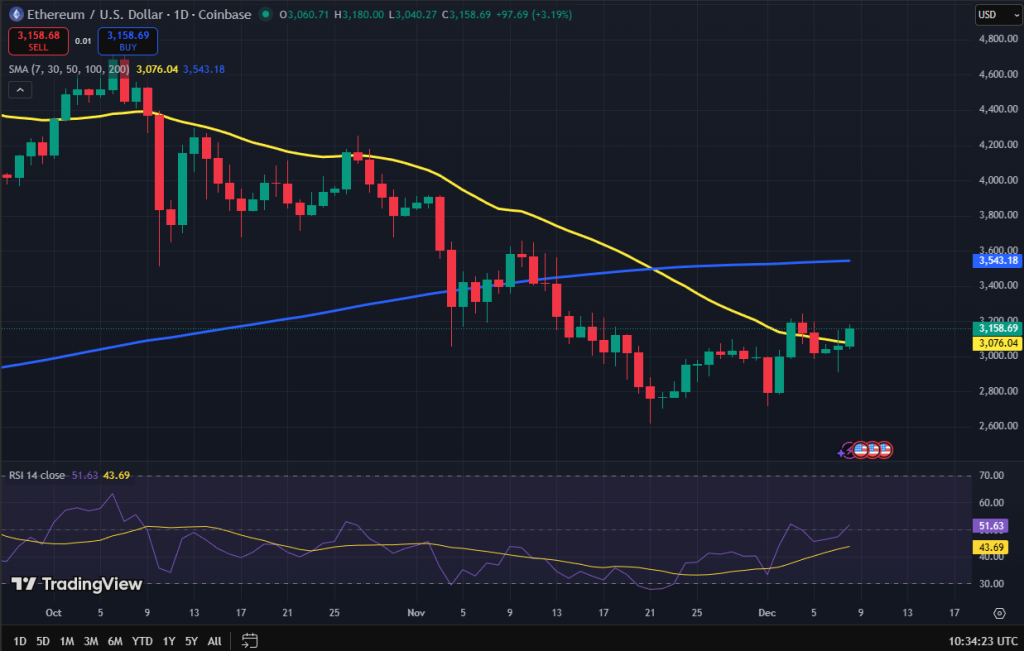Image resolution: width=1024 pixels, height=651 pixels.
Task: Click the blue 3,543.18 price label
Action: pos(995,261)
